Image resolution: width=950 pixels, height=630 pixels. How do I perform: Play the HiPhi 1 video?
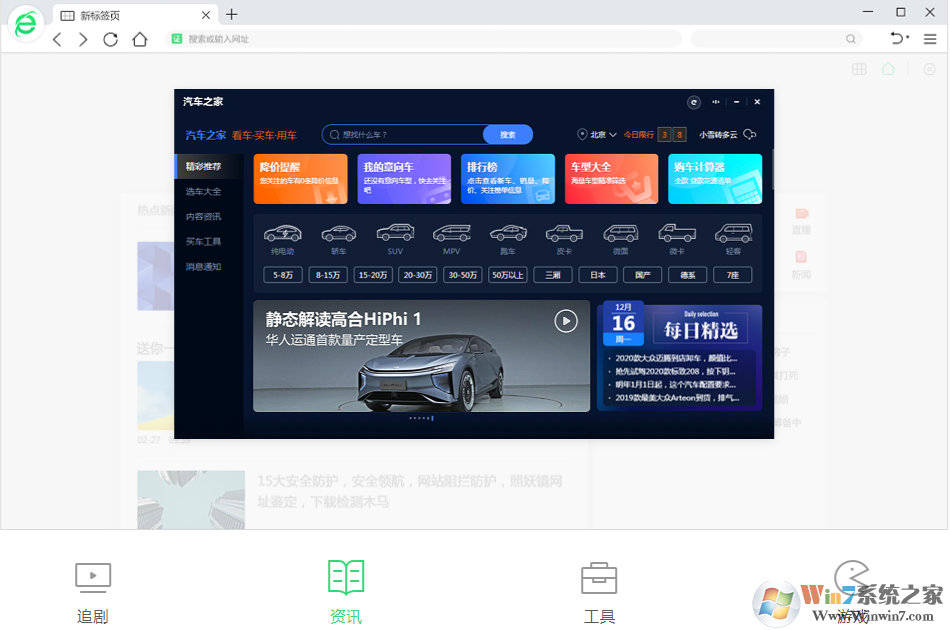[565, 320]
